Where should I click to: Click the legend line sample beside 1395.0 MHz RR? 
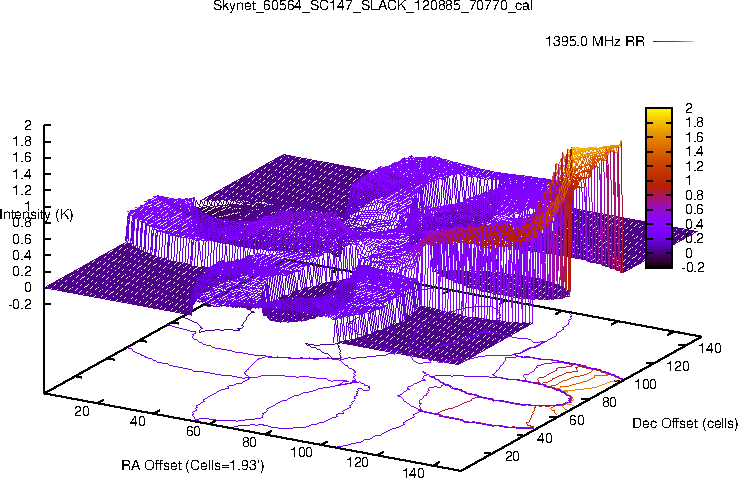(674, 41)
